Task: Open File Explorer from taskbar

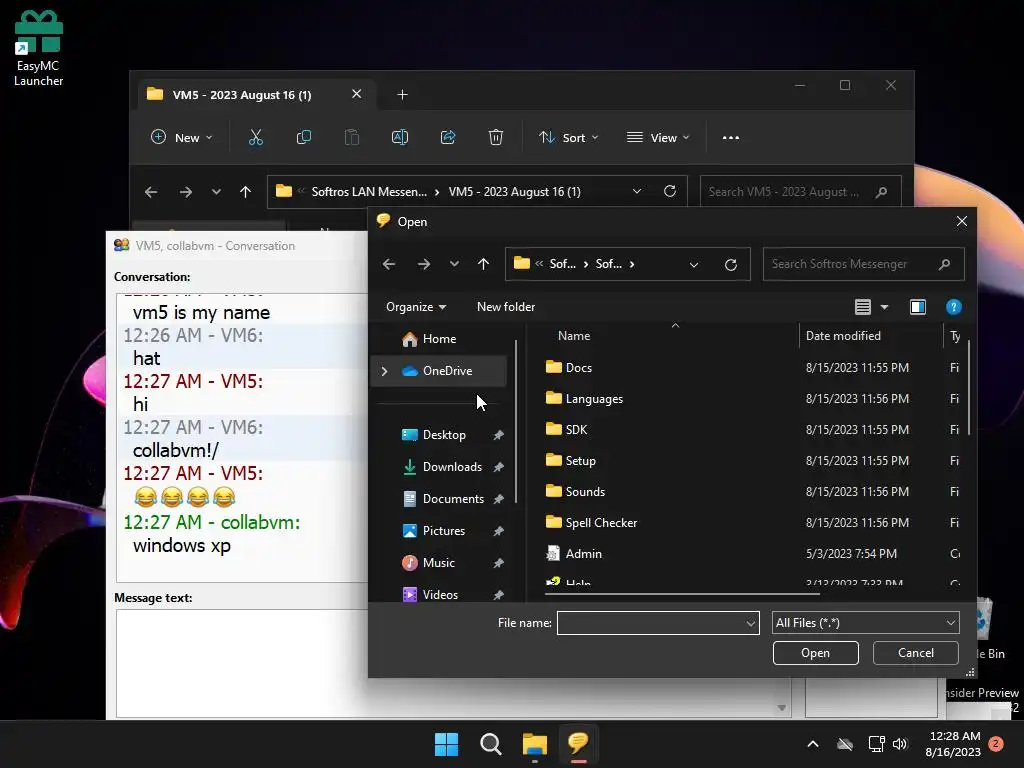Action: tap(535, 744)
